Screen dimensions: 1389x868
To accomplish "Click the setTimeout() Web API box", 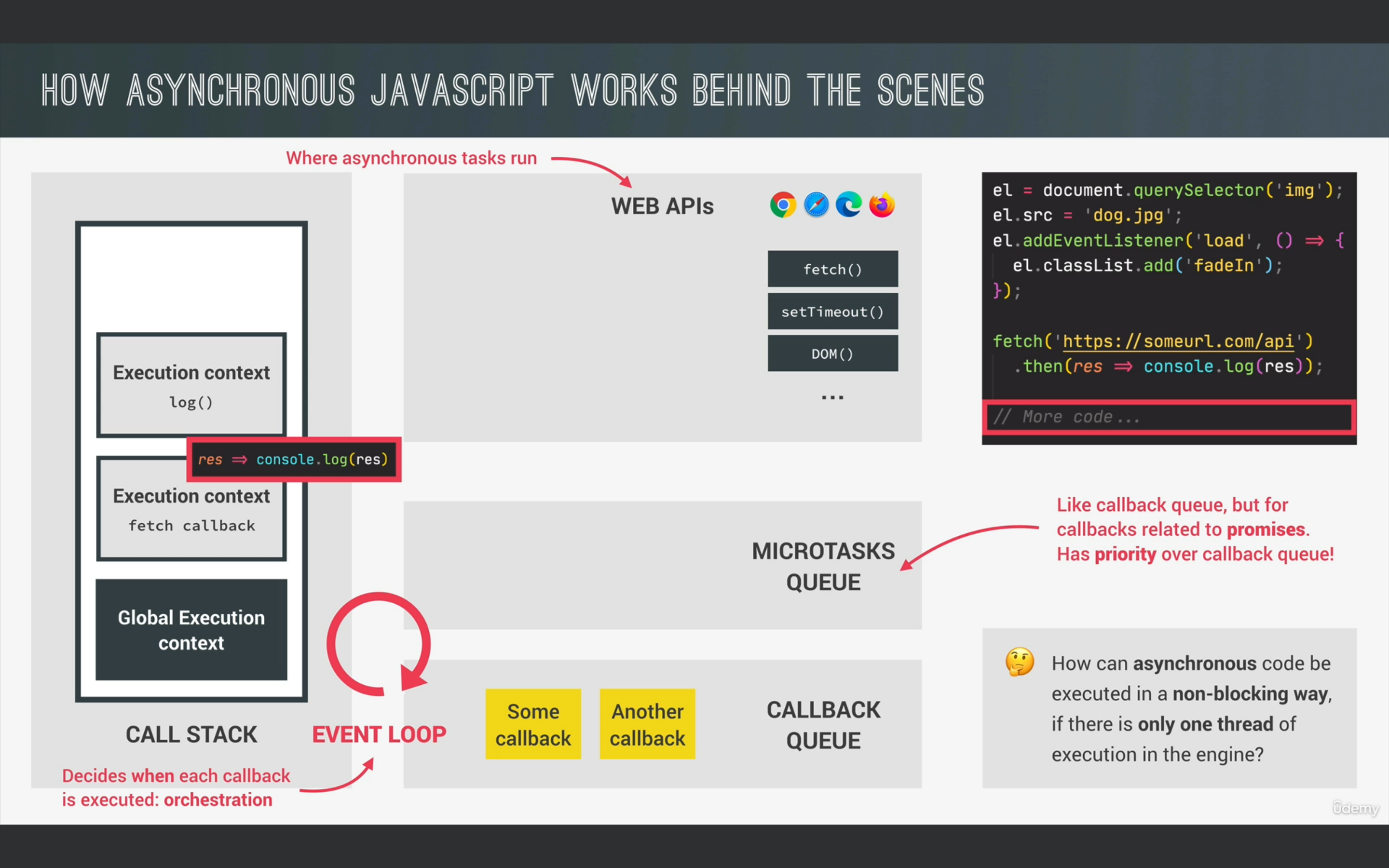I will 832,312.
